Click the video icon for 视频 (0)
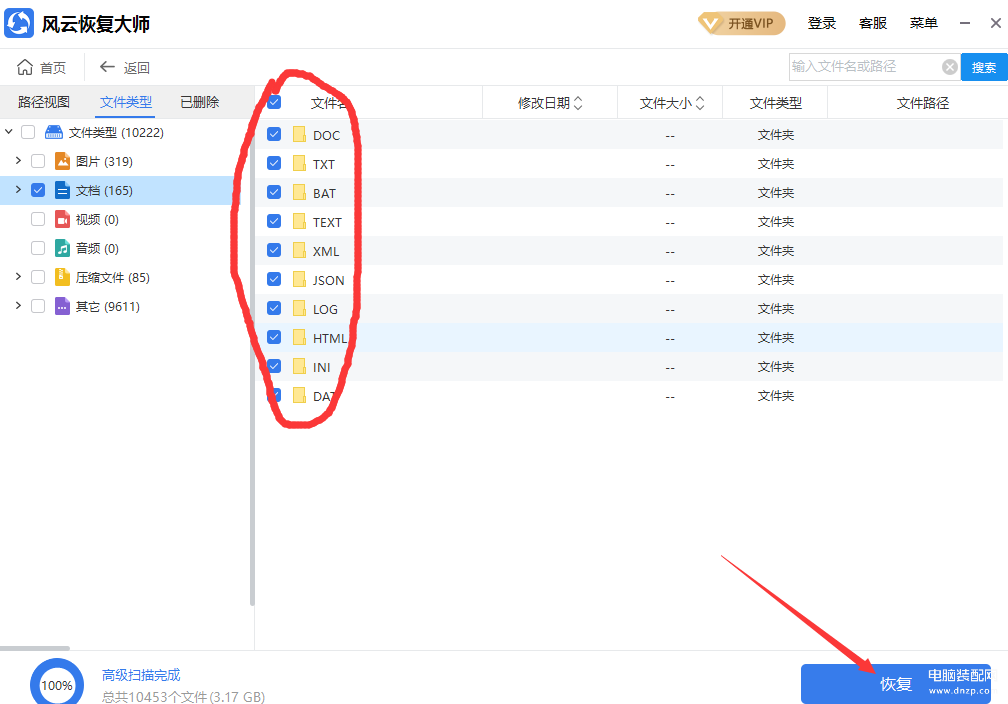 [62, 219]
